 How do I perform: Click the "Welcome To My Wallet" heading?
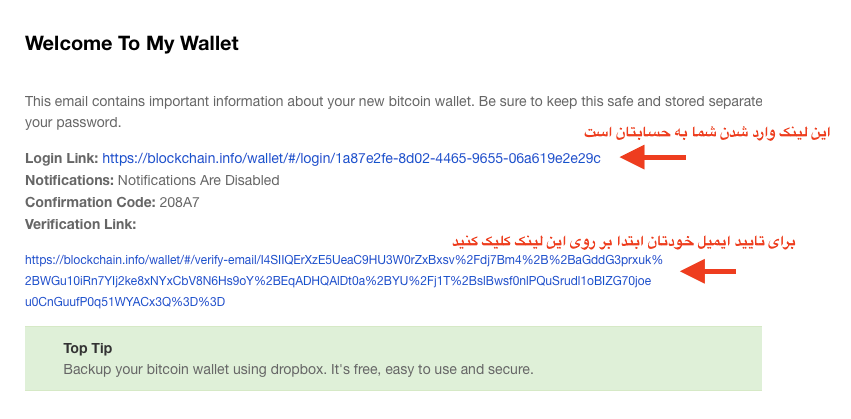click(x=132, y=44)
